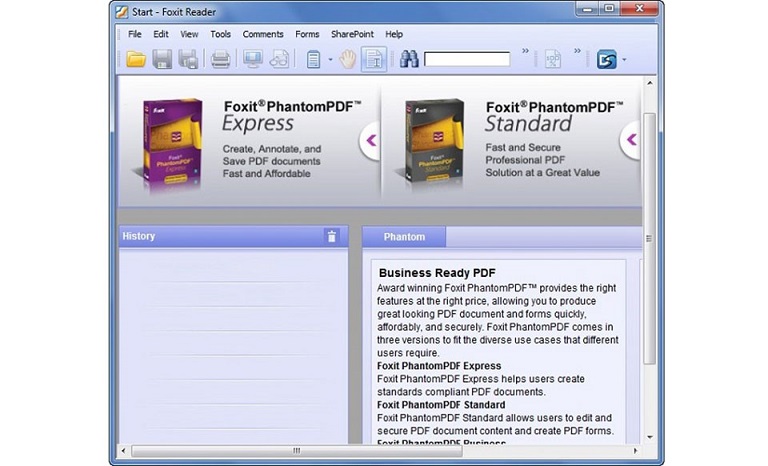Open dropdown arrow next to Foxit logo icon

tap(624, 60)
